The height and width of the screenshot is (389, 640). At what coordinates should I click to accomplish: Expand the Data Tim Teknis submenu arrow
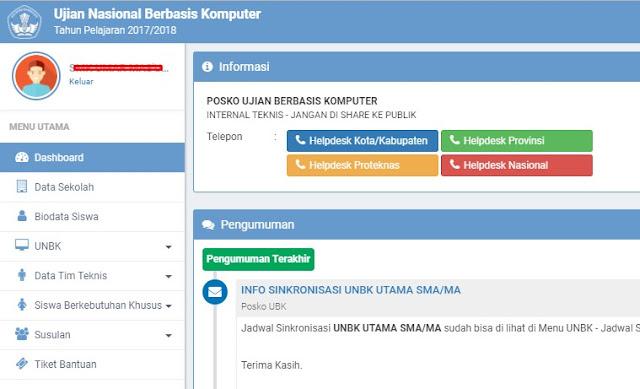(x=169, y=276)
